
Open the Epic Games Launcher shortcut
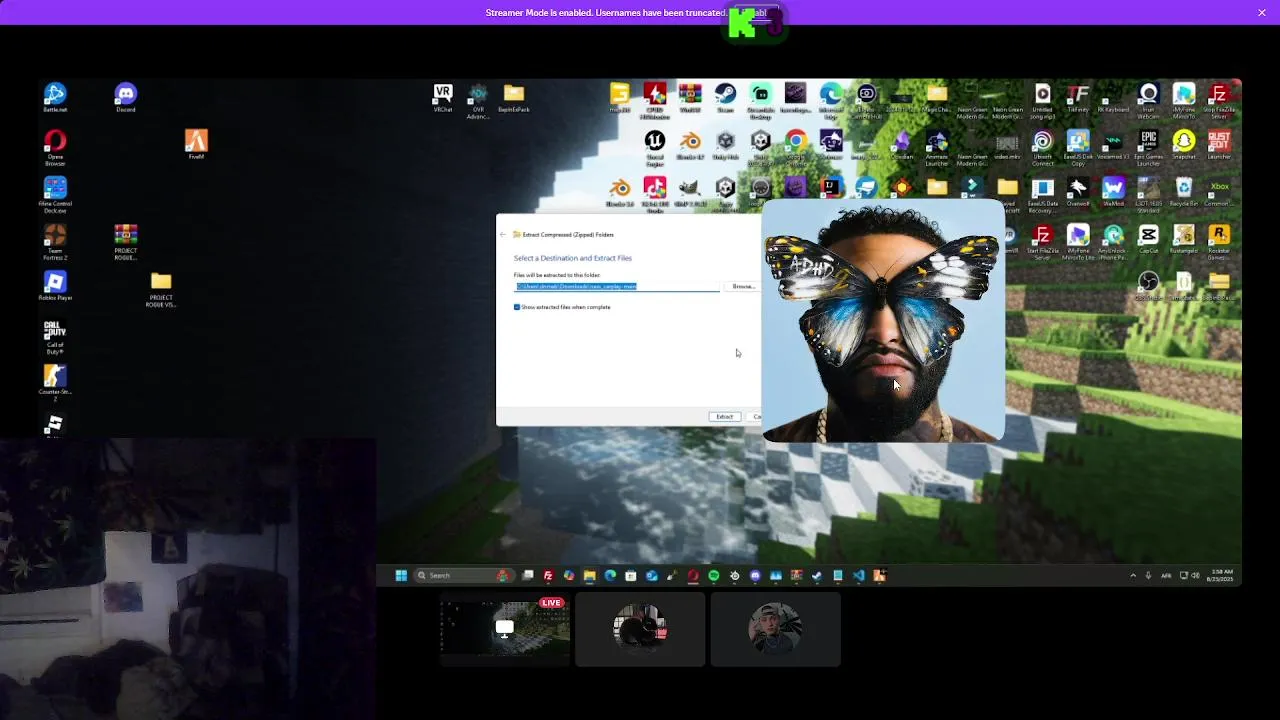pyautogui.click(x=1148, y=146)
